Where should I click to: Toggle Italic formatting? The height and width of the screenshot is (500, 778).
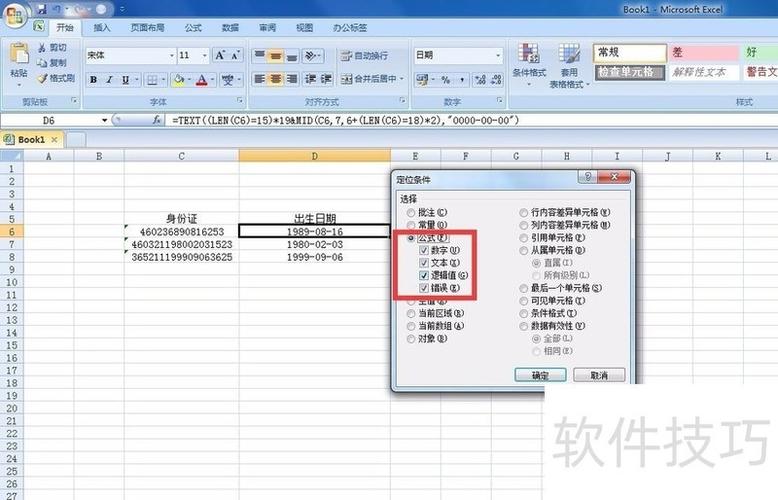click(x=109, y=79)
